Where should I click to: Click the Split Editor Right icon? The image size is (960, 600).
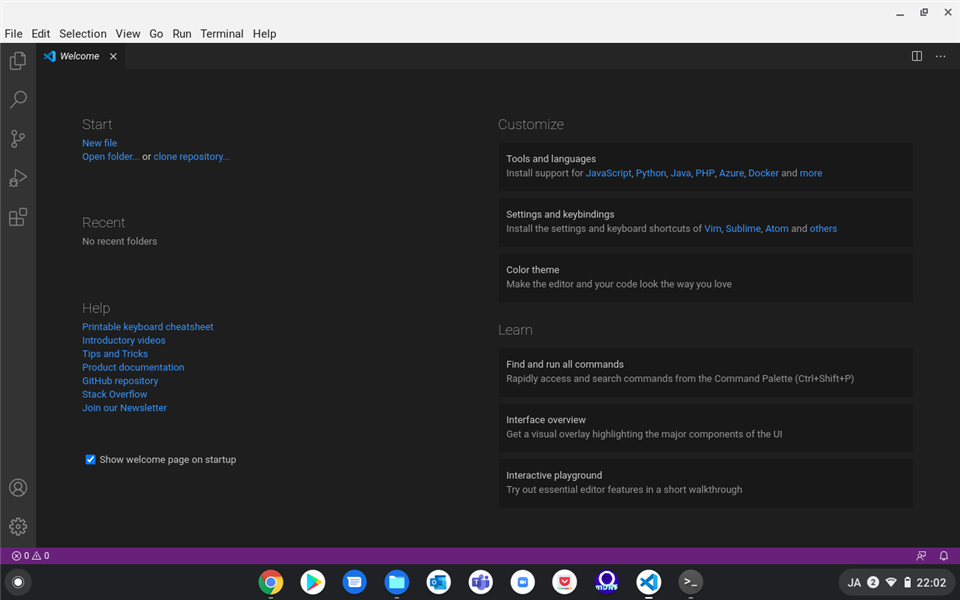point(917,56)
